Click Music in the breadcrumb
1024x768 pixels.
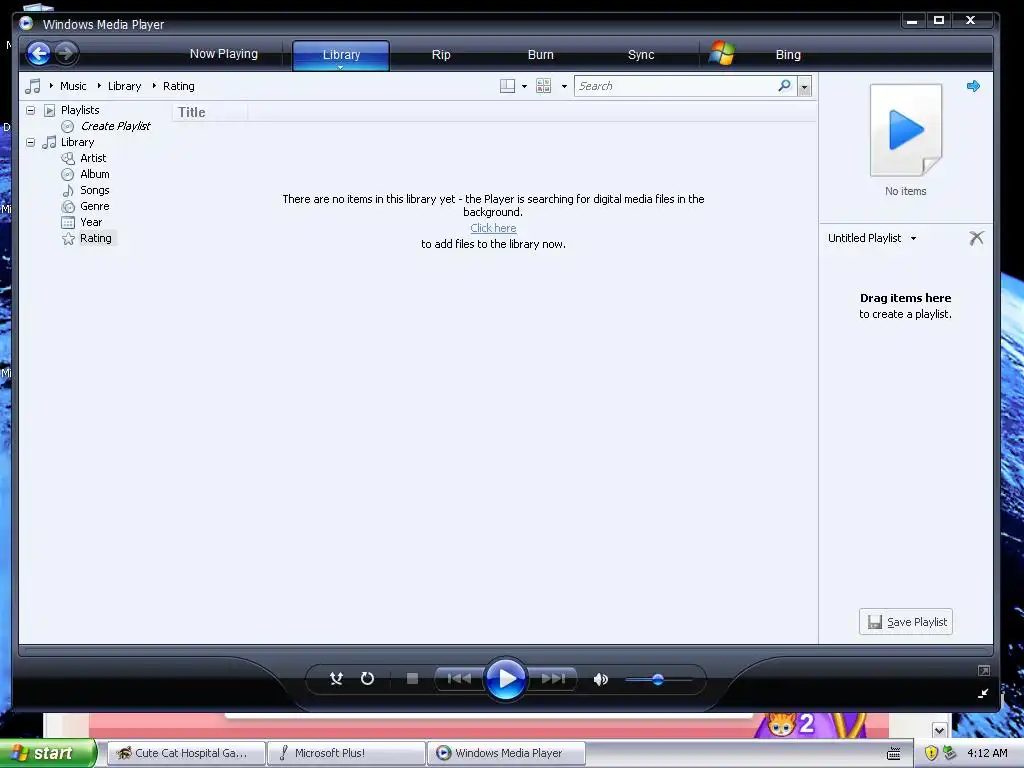pos(72,86)
